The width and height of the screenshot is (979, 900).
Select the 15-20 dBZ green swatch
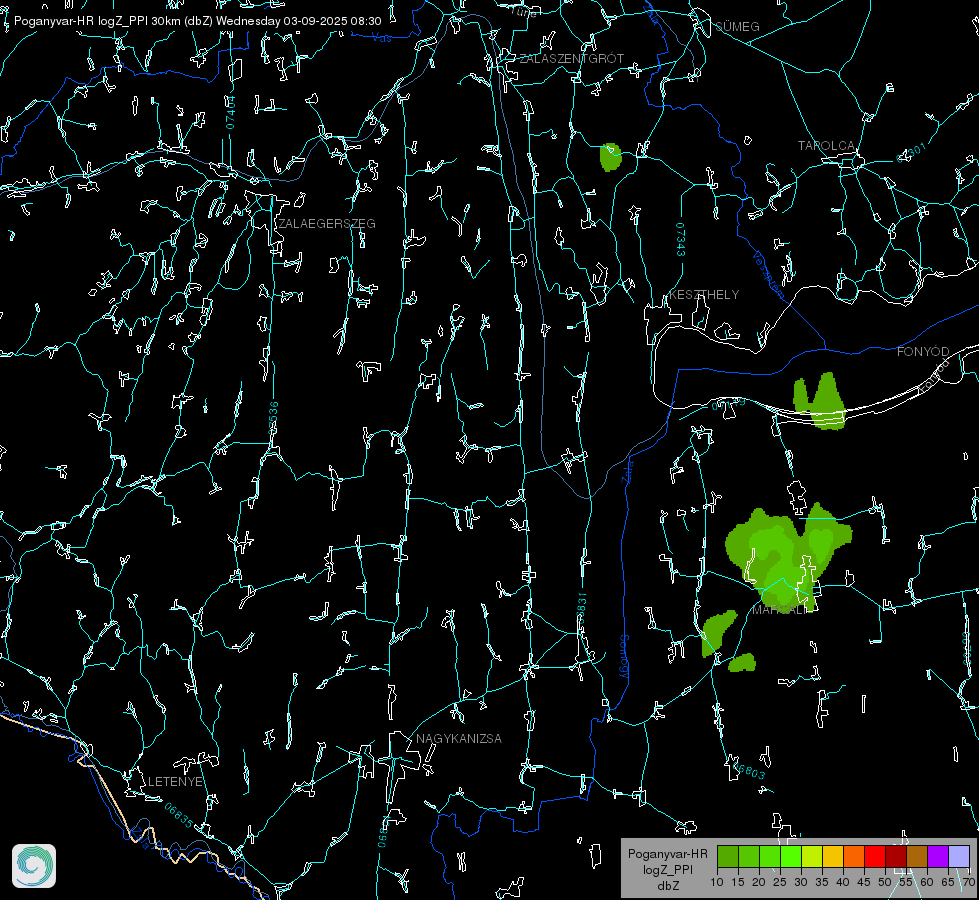[749, 857]
